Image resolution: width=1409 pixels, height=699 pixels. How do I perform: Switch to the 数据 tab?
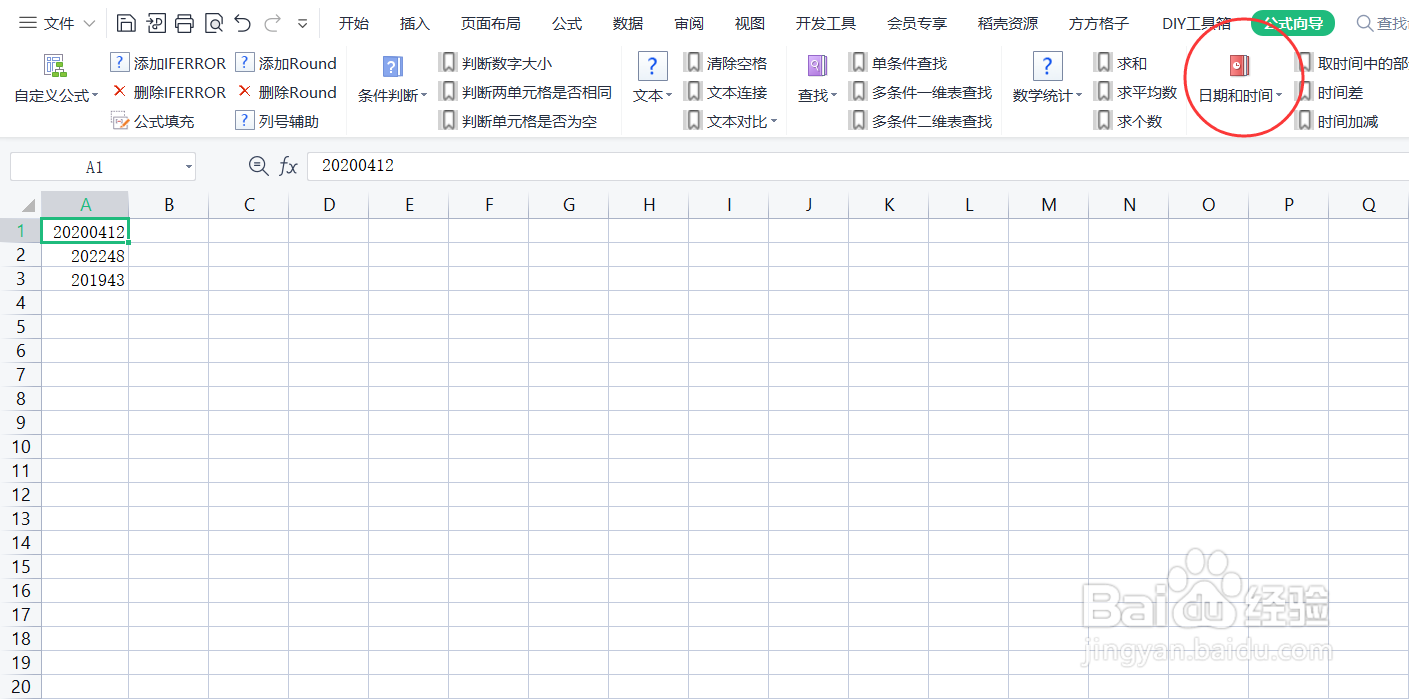click(x=628, y=23)
